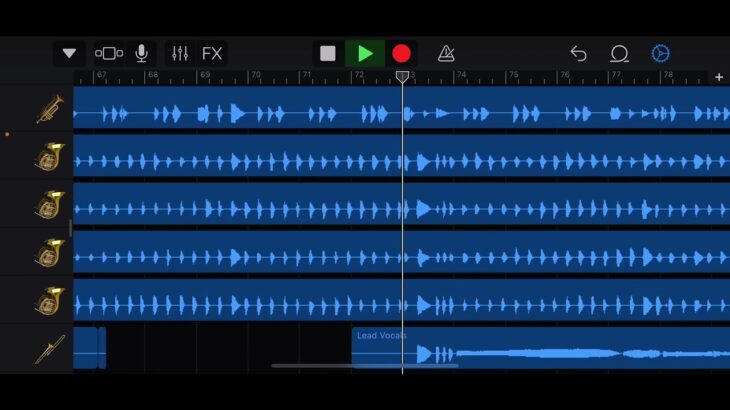Open the navigation dropdown triangle
The height and width of the screenshot is (410, 730).
click(x=69, y=54)
